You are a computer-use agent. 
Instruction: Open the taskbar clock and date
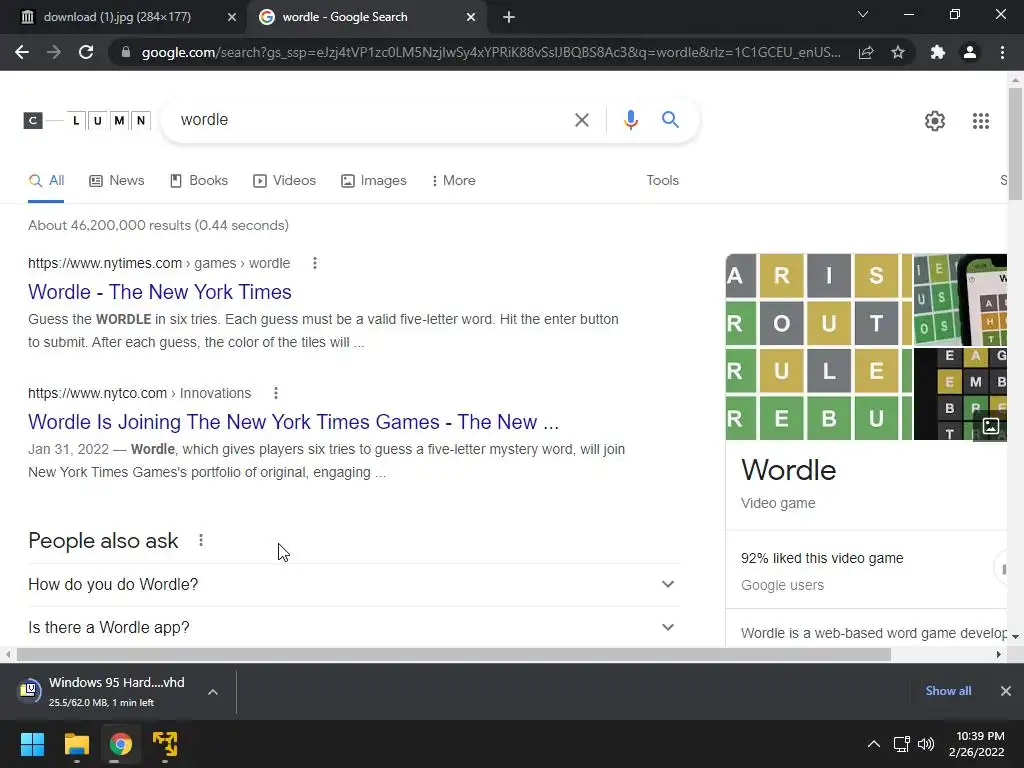[x=977, y=744]
